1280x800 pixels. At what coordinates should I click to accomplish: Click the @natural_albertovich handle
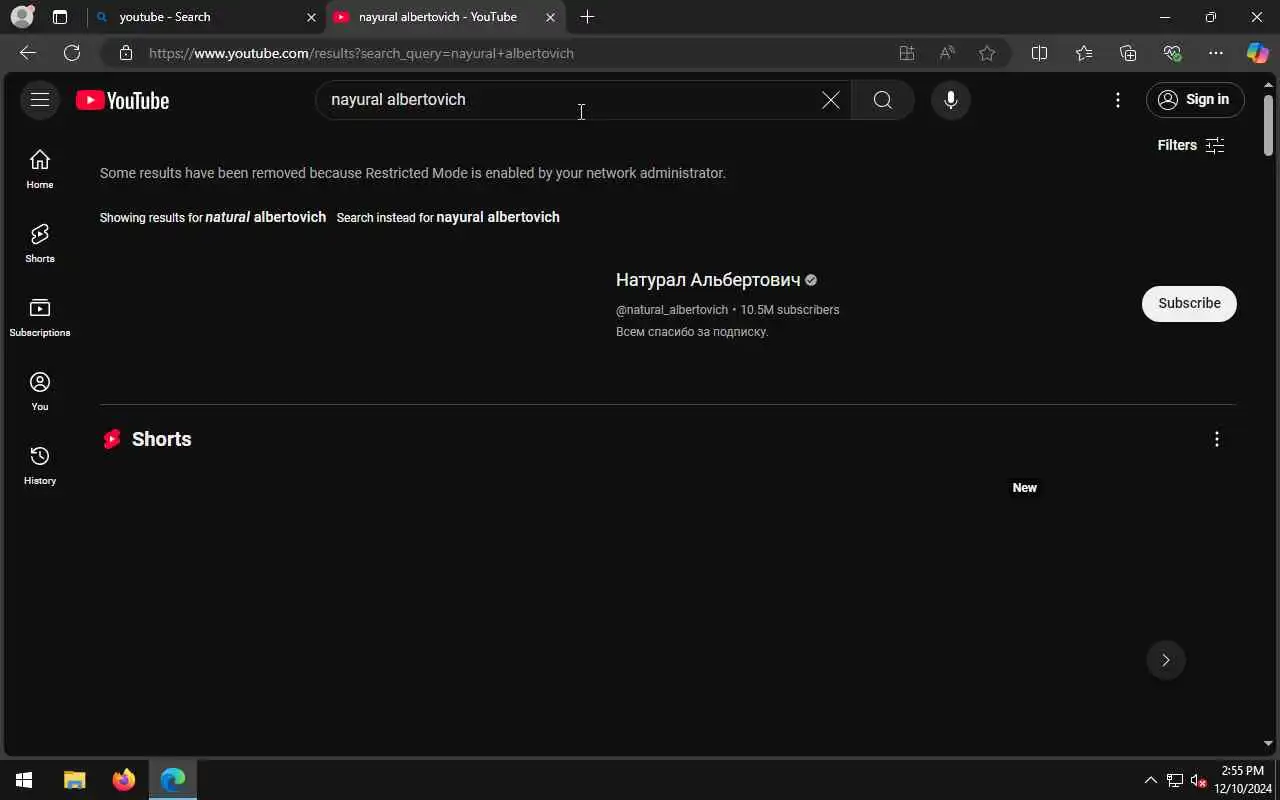(x=672, y=310)
